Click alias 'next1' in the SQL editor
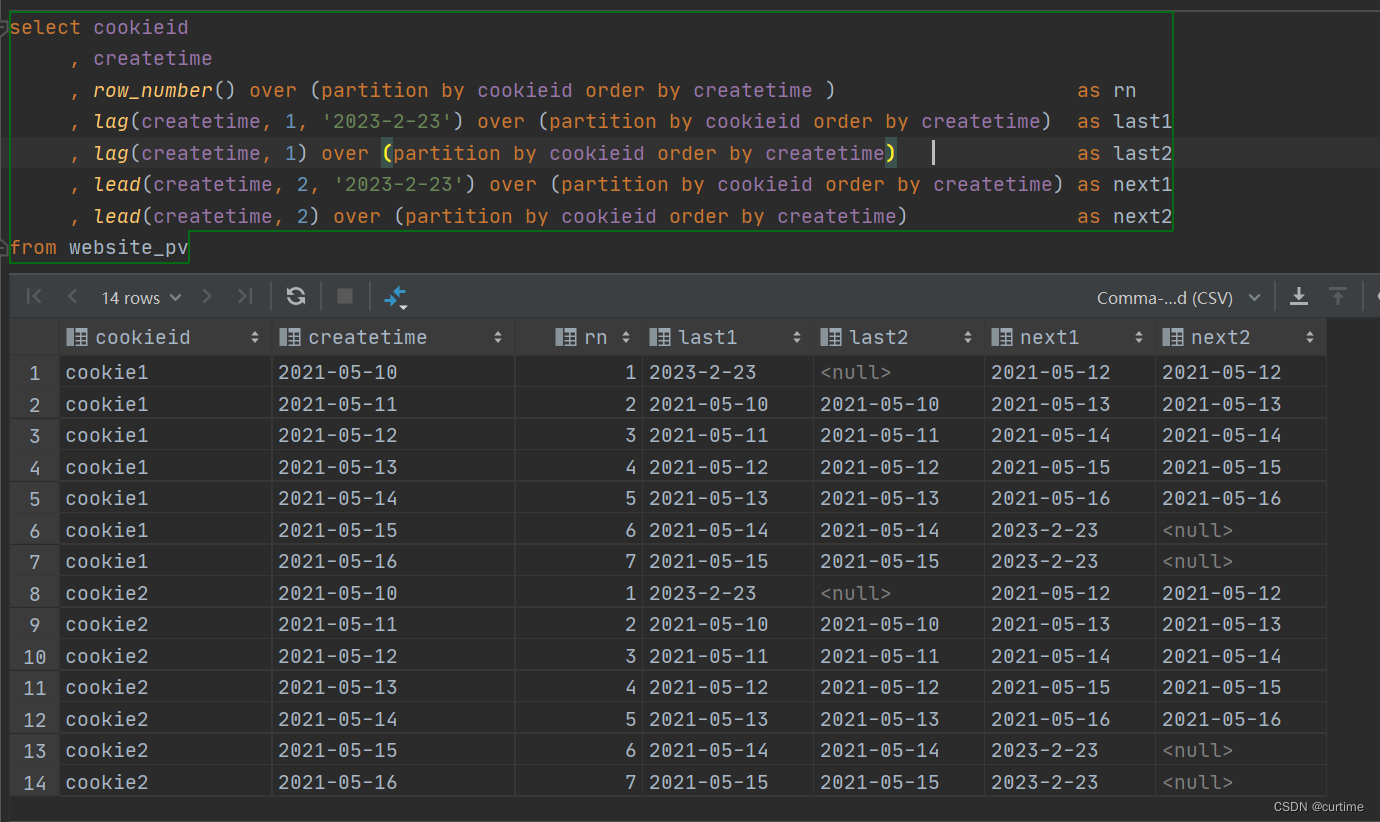The height and width of the screenshot is (822, 1380). 1143,185
